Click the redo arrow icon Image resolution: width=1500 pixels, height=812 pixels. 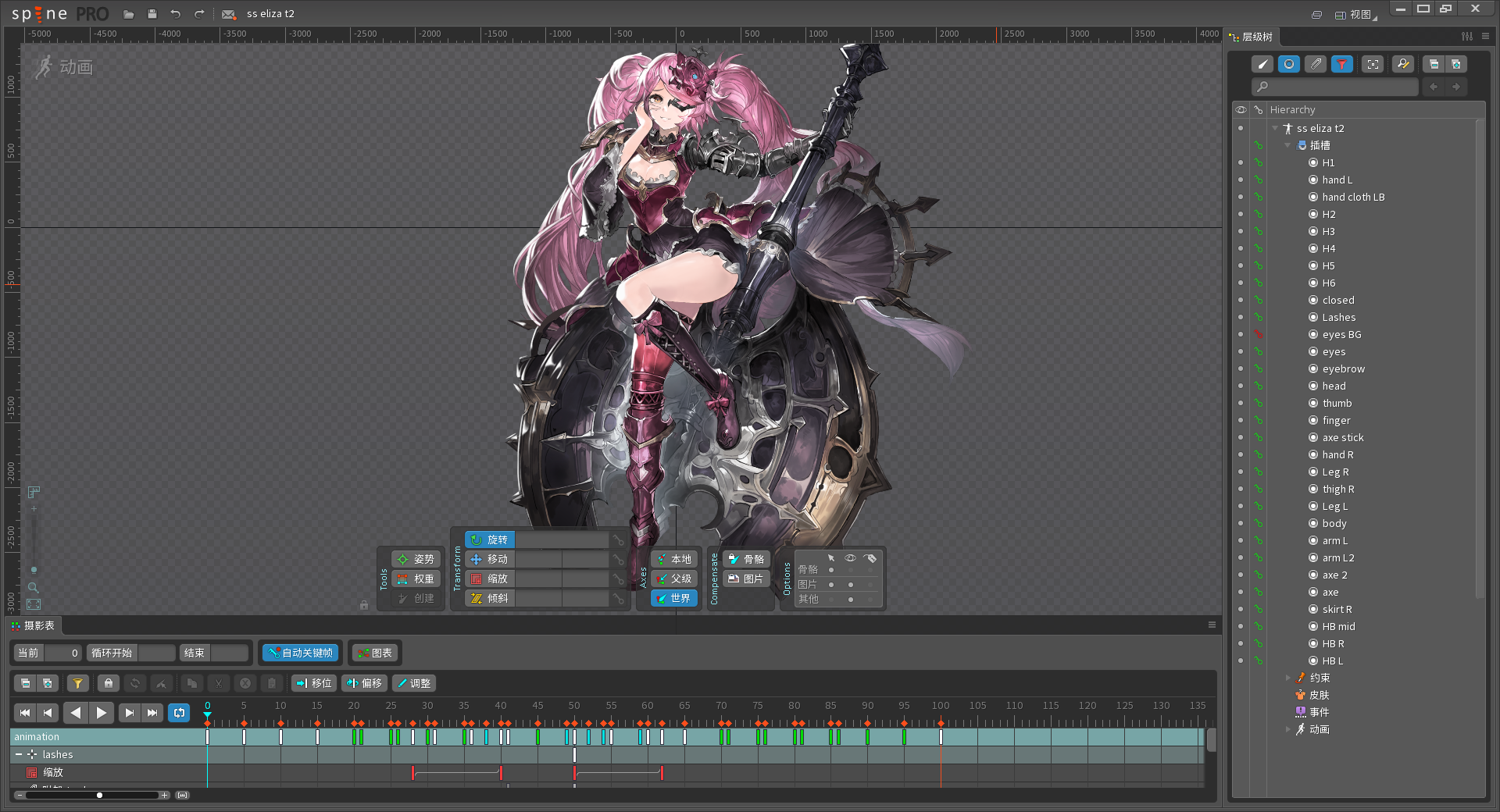tap(199, 14)
